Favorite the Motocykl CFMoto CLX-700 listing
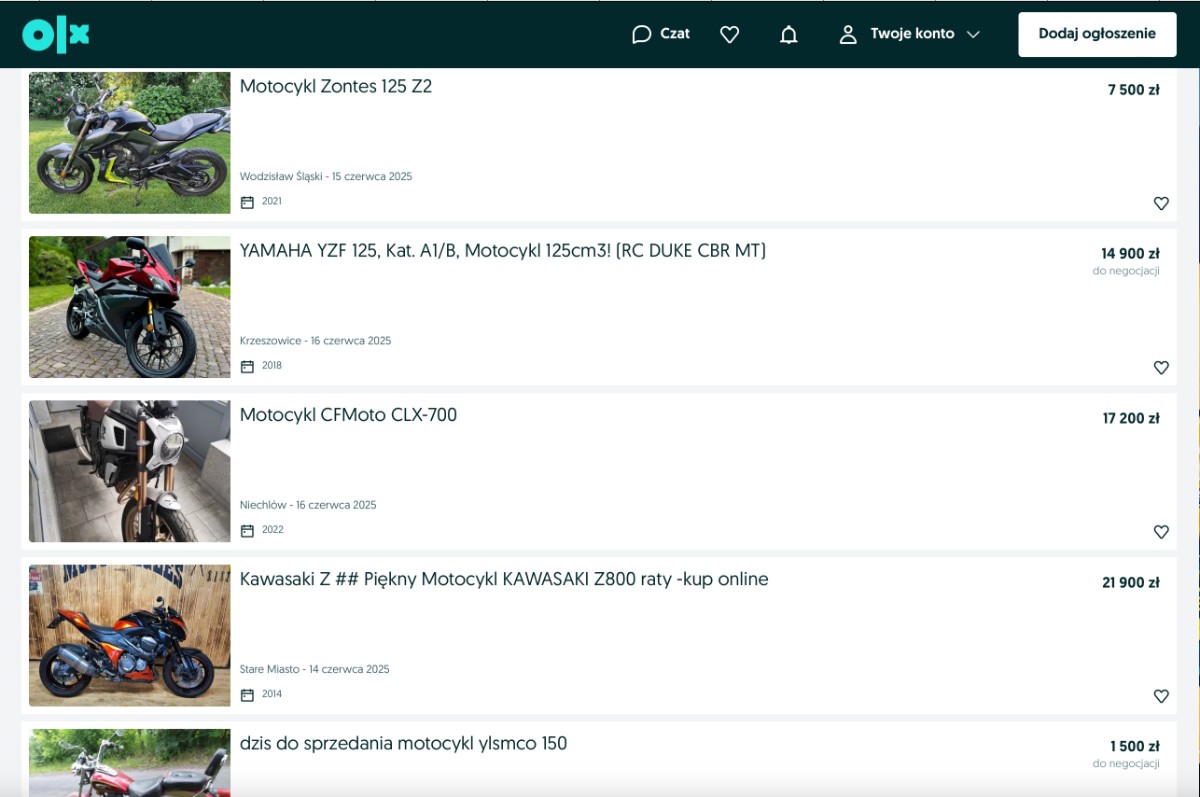Viewport: 1200px width, 797px height. (x=1161, y=532)
